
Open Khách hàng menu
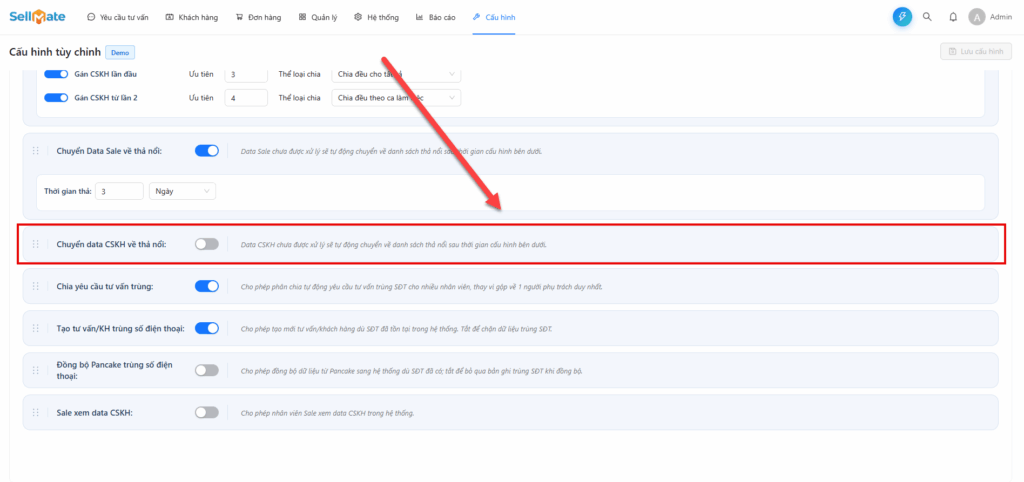click(192, 18)
